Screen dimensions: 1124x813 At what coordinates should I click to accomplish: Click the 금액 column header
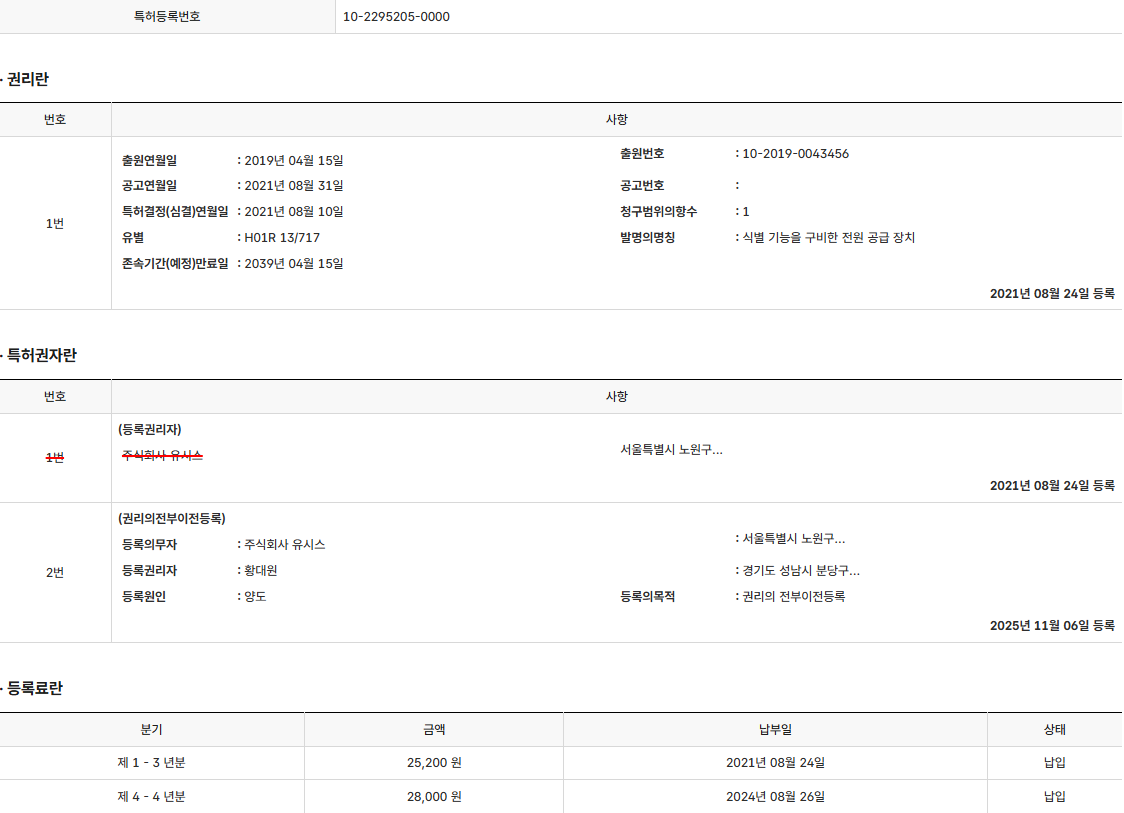pos(433,730)
